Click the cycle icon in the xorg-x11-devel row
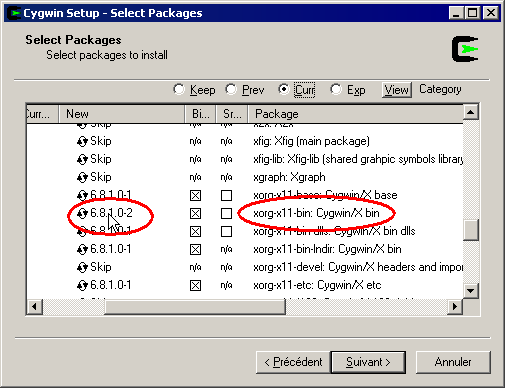Screen dimensions: 505x388 82,267
